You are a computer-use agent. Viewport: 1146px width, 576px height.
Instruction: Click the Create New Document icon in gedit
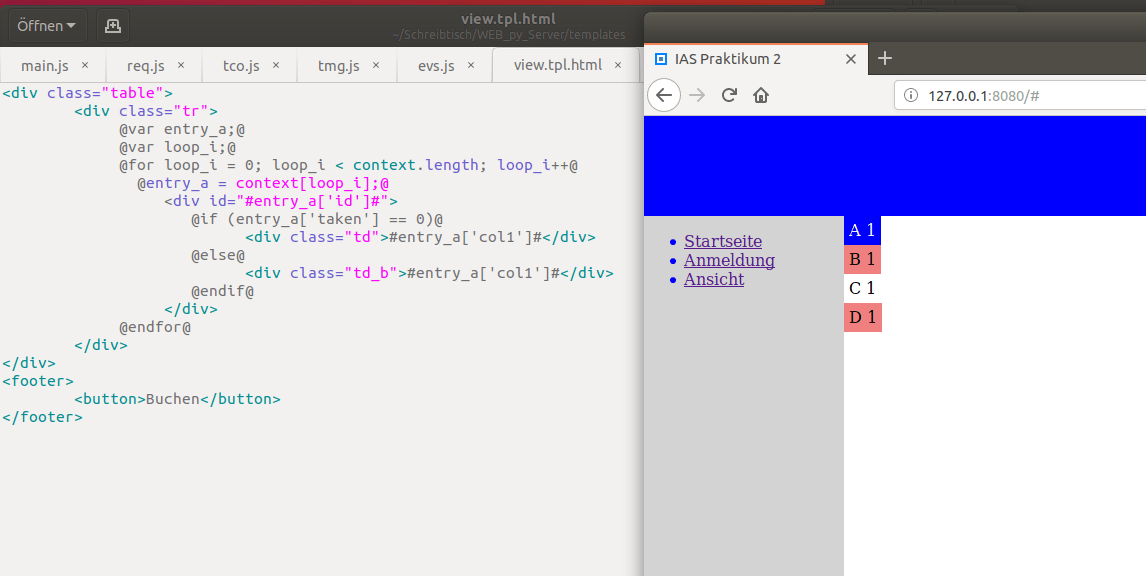pyautogui.click(x=111, y=25)
